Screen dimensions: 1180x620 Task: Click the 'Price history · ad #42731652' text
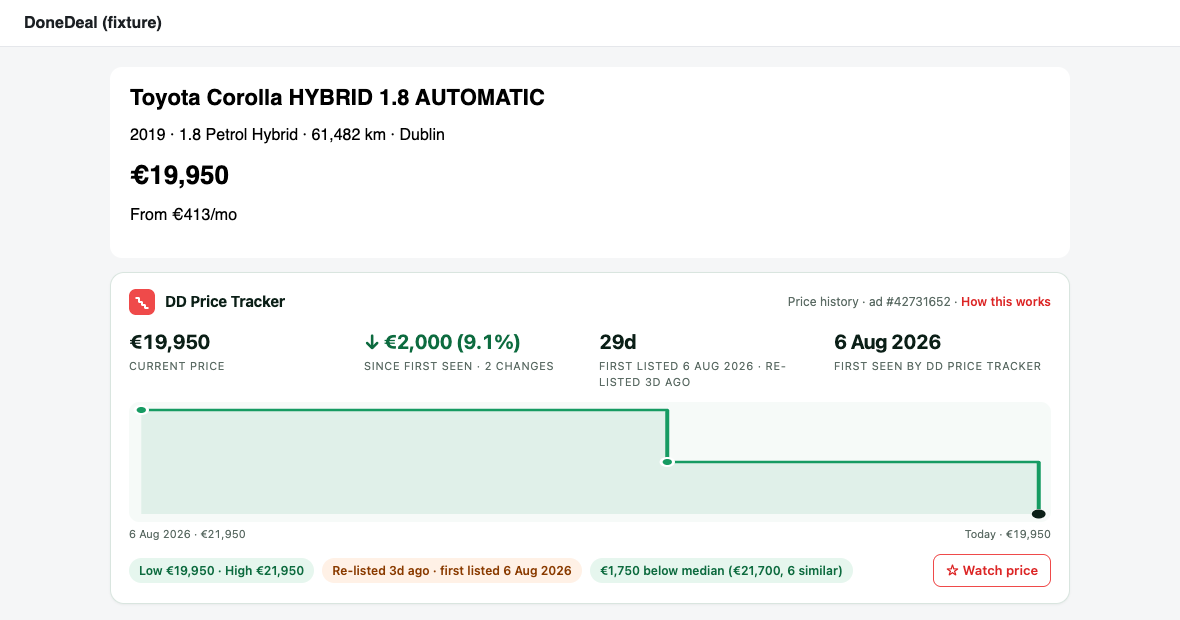click(x=869, y=302)
